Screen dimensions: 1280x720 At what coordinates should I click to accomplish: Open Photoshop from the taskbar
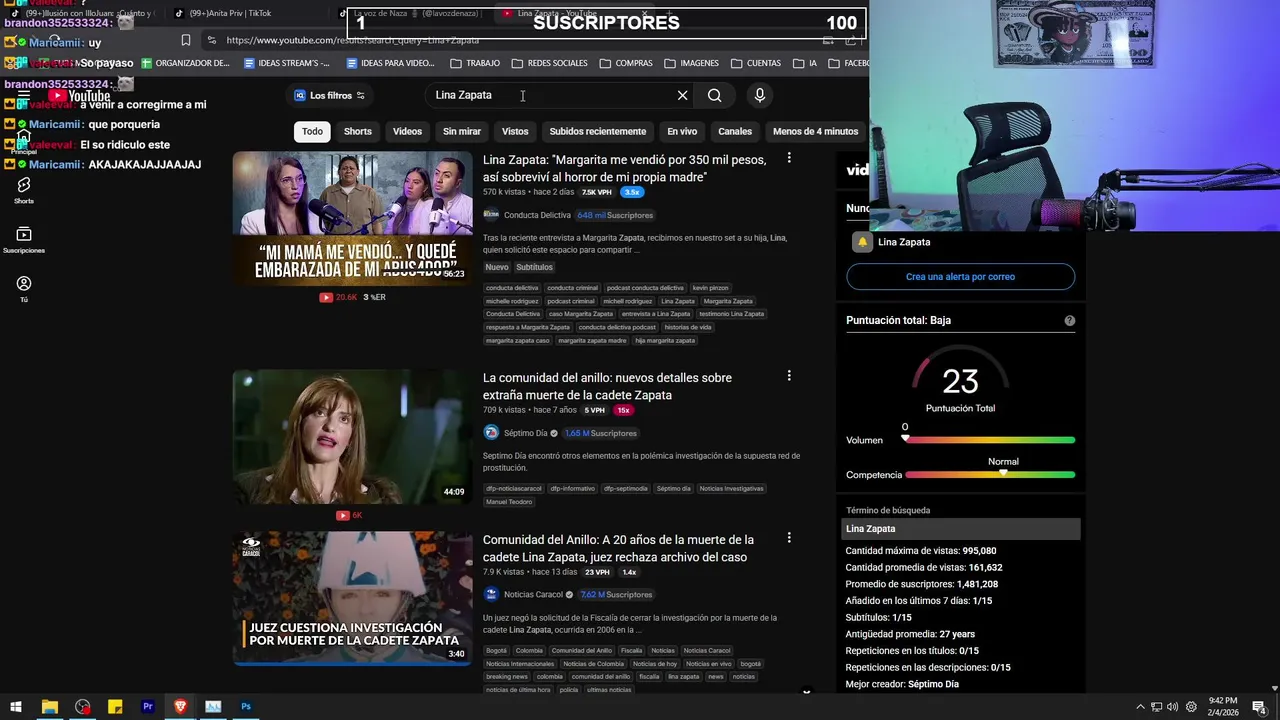click(x=246, y=707)
